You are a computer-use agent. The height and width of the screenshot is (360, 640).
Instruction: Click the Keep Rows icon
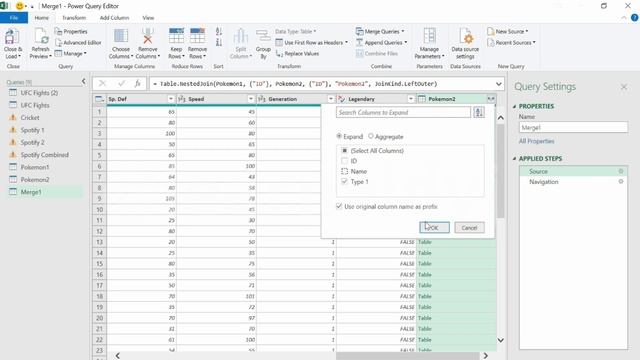[176, 36]
